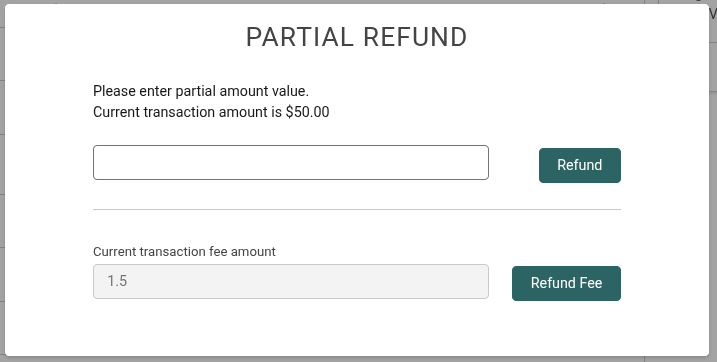Select the $50.00 amount in the description

point(307,112)
